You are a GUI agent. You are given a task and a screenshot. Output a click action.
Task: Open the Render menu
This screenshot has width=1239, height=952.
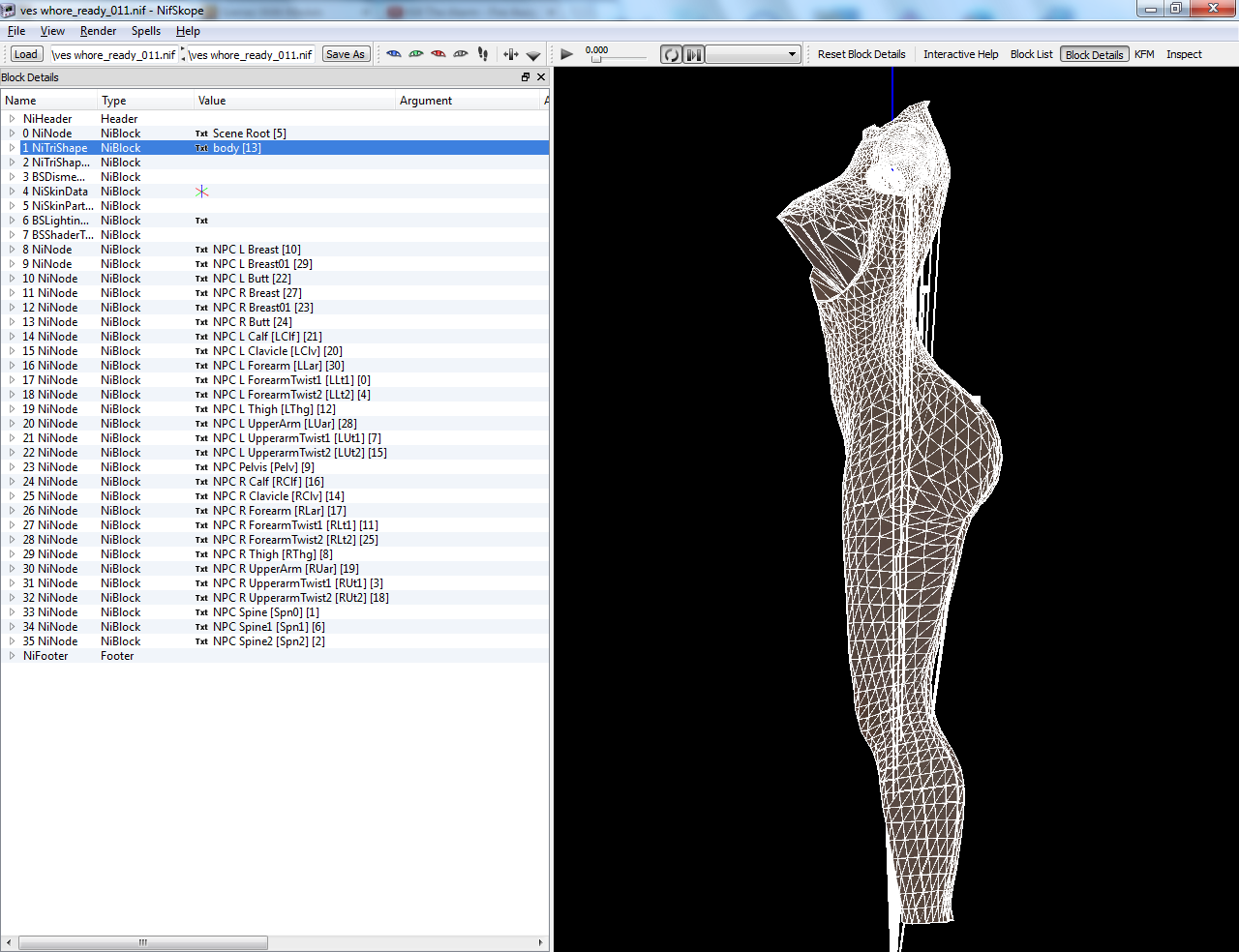click(x=98, y=31)
